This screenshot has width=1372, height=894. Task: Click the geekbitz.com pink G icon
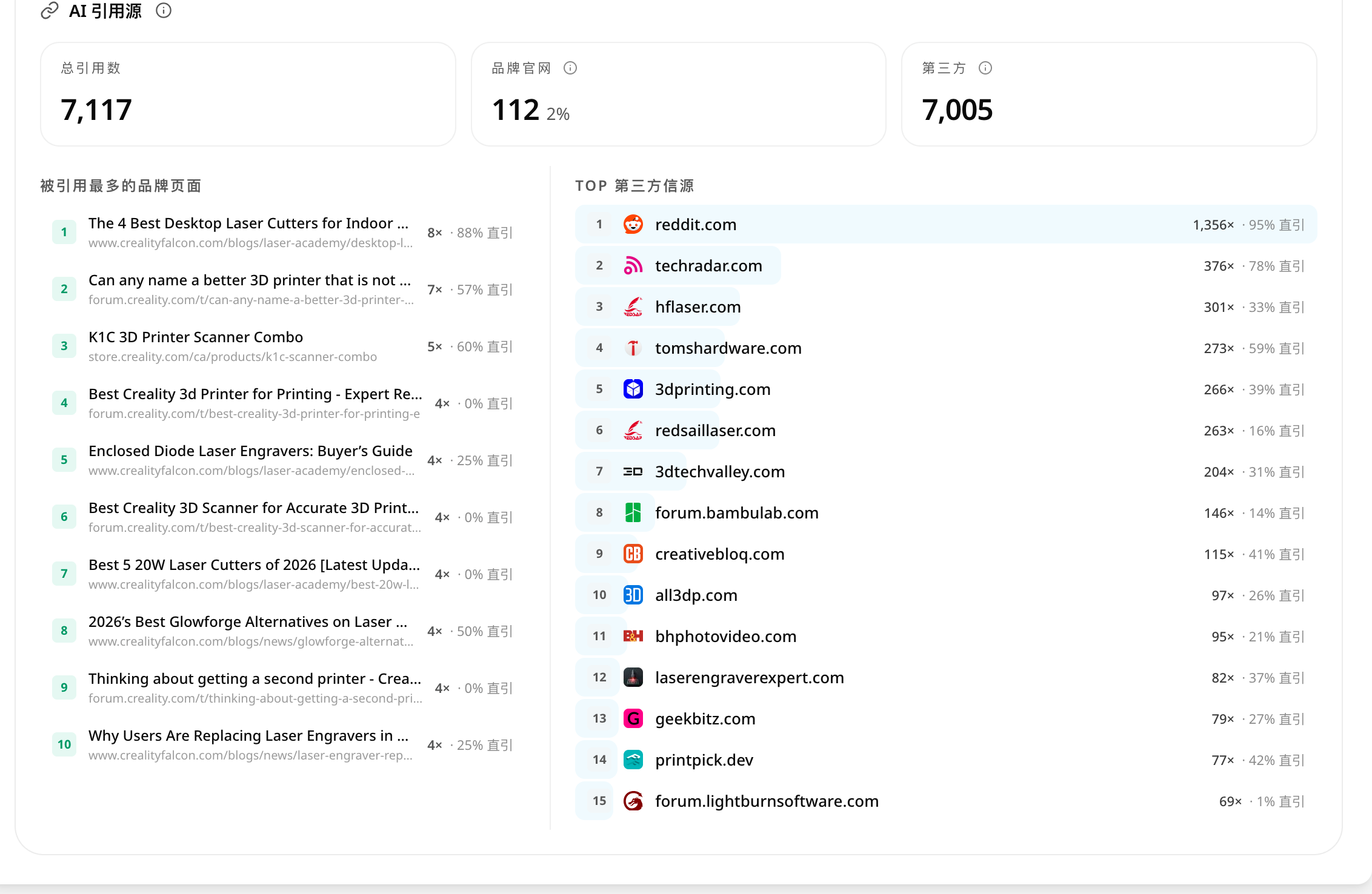pos(633,719)
